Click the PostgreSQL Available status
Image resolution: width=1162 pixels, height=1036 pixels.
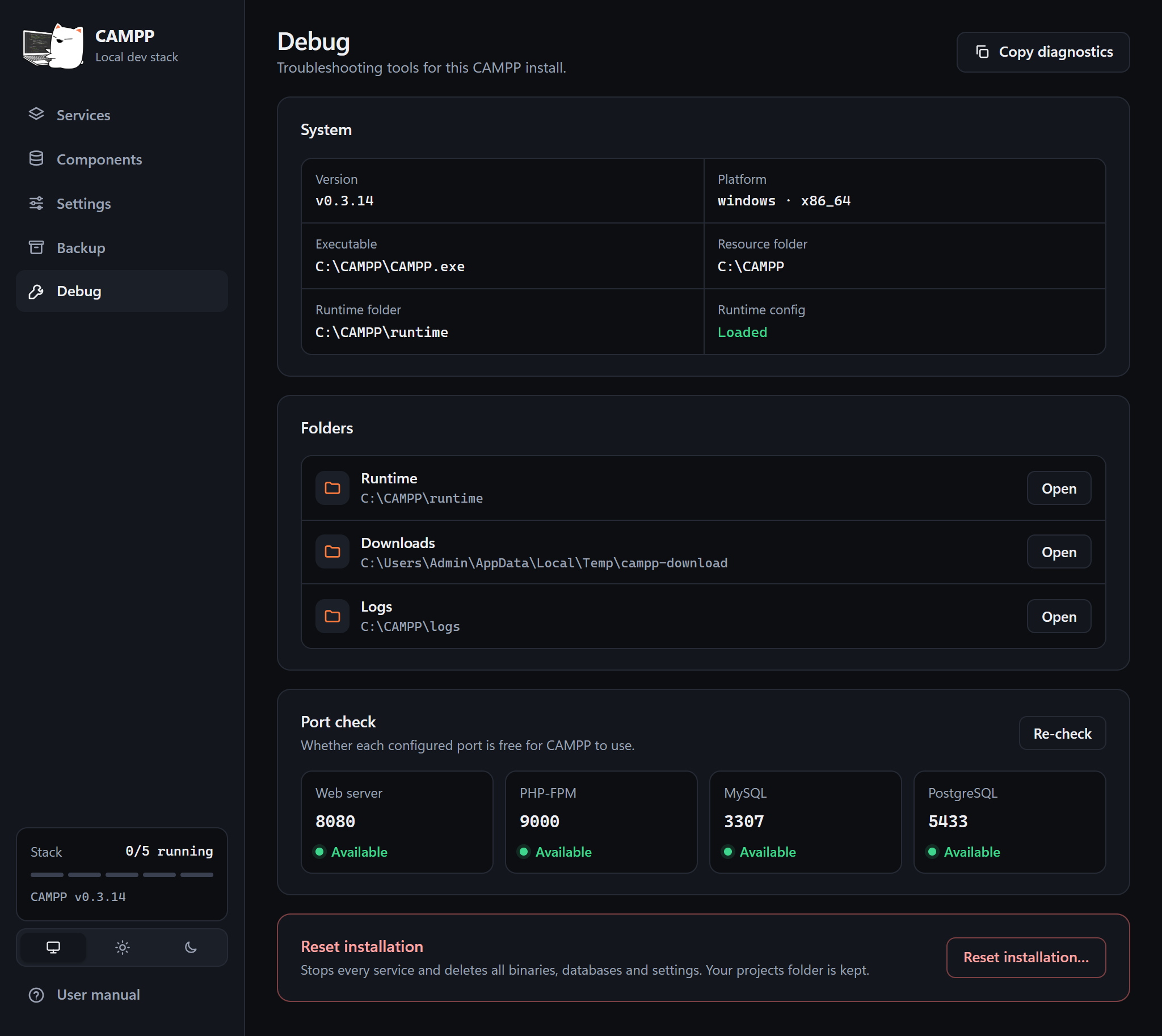pyautogui.click(x=964, y=852)
